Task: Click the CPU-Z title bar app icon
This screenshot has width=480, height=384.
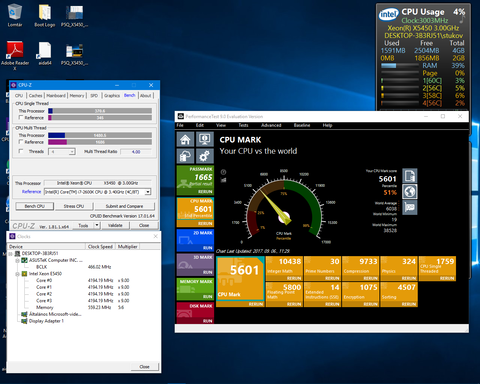Action: click(x=13, y=85)
